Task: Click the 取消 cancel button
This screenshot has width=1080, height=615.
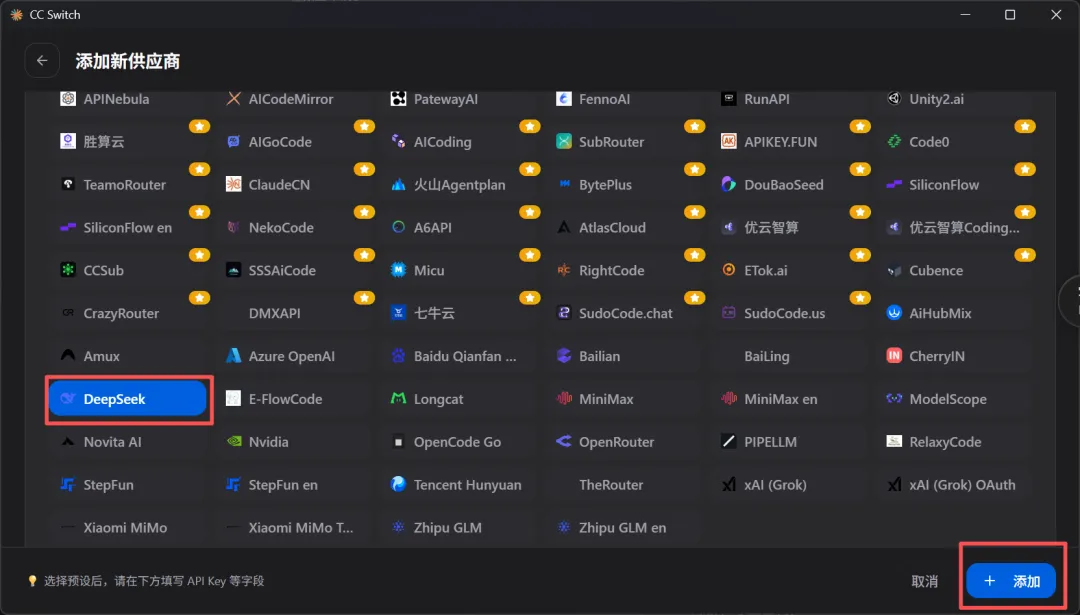Action: pos(924,581)
